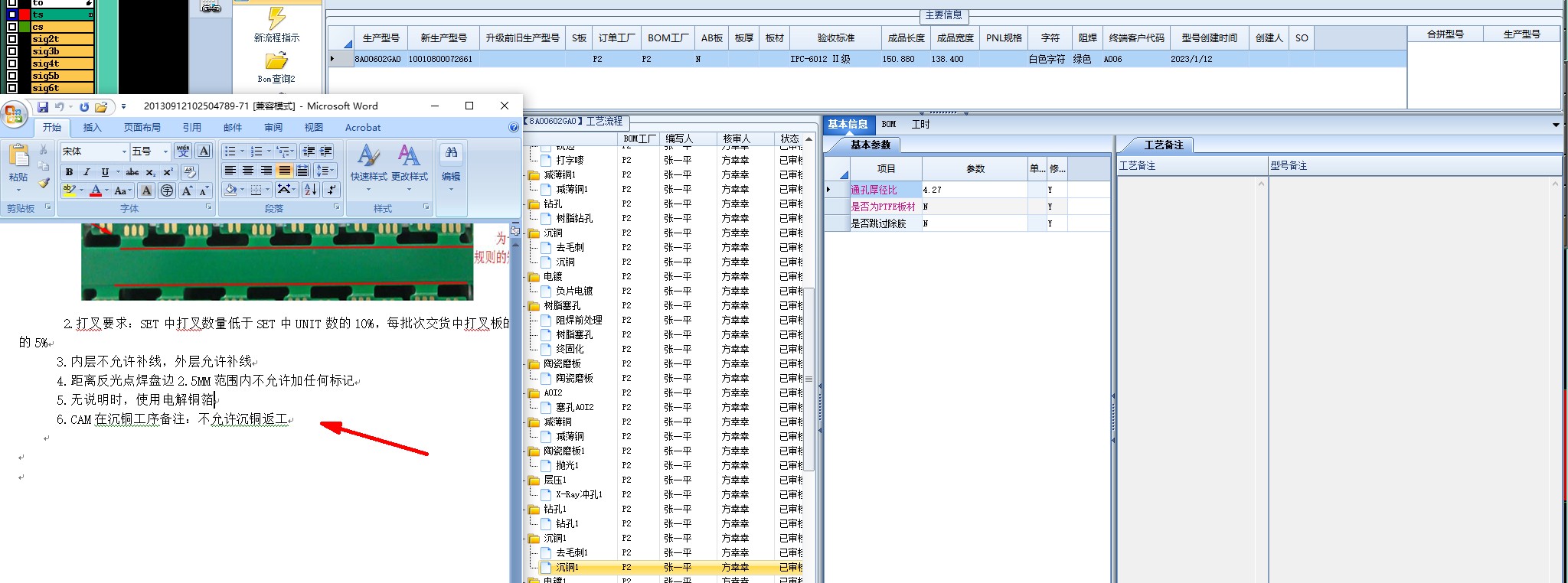Apply strikethrough (abc) formatting
1568x583 pixels.
click(x=132, y=172)
